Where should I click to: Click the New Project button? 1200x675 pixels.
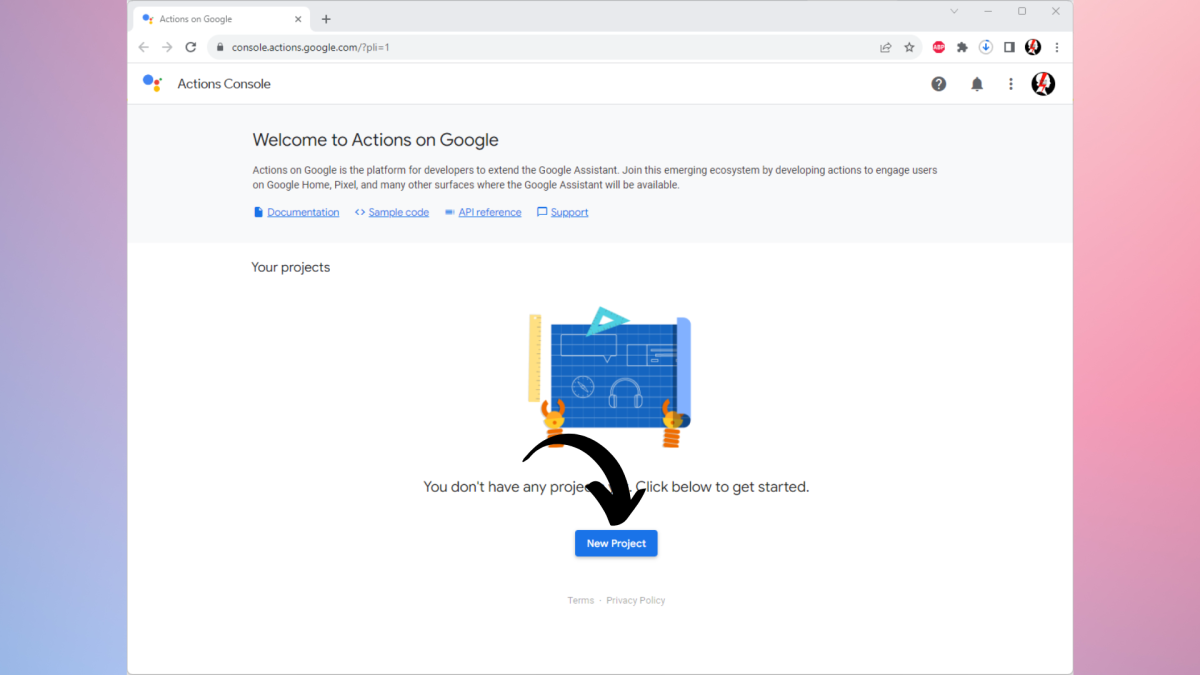pyautogui.click(x=616, y=543)
